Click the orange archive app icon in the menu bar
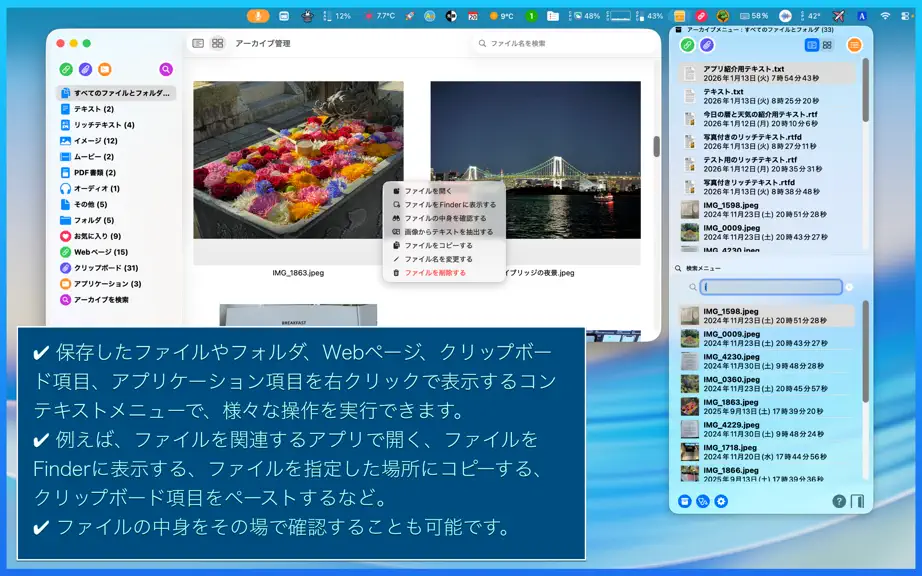Viewport: 922px width, 576px height. (x=679, y=16)
